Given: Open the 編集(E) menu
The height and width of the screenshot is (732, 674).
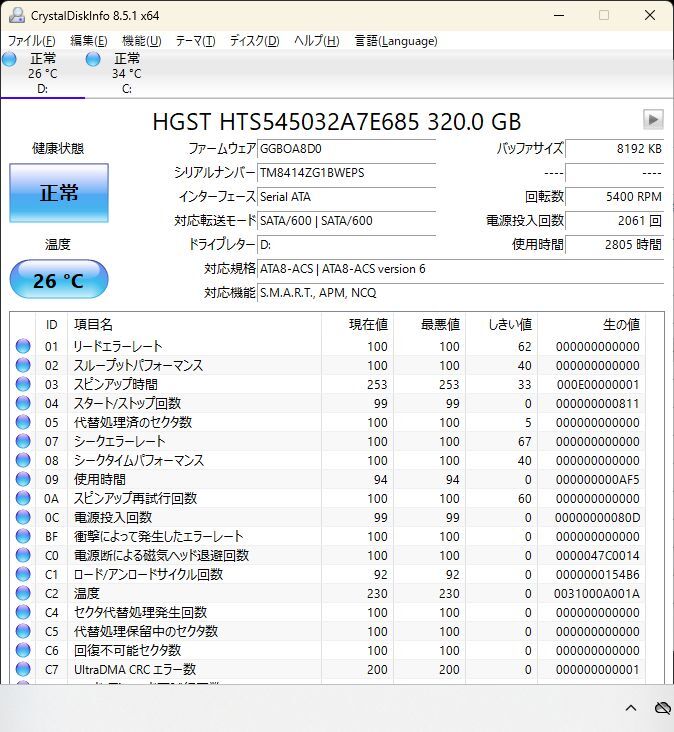Looking at the screenshot, I should pos(89,41).
